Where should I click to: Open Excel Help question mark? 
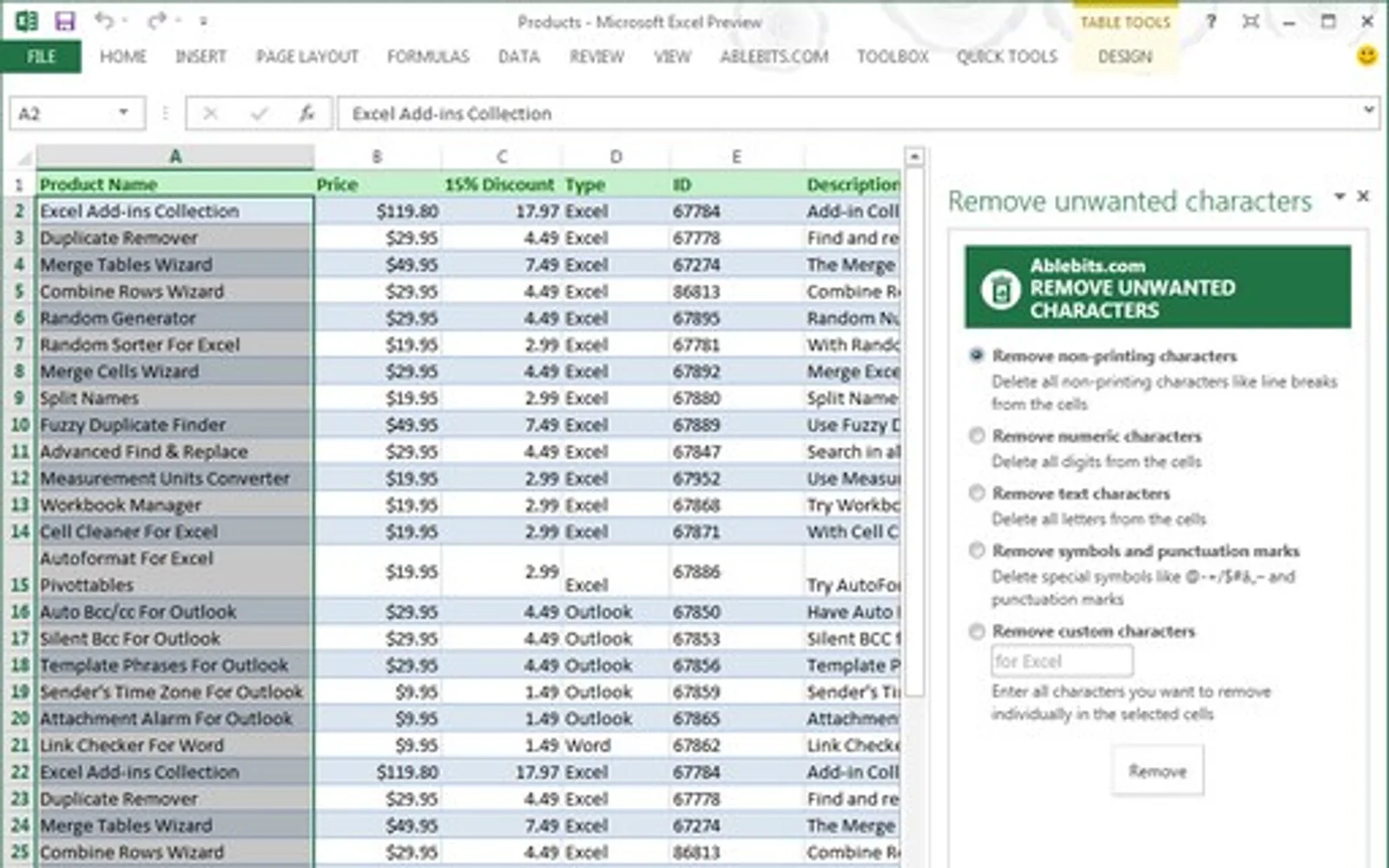[x=1211, y=21]
